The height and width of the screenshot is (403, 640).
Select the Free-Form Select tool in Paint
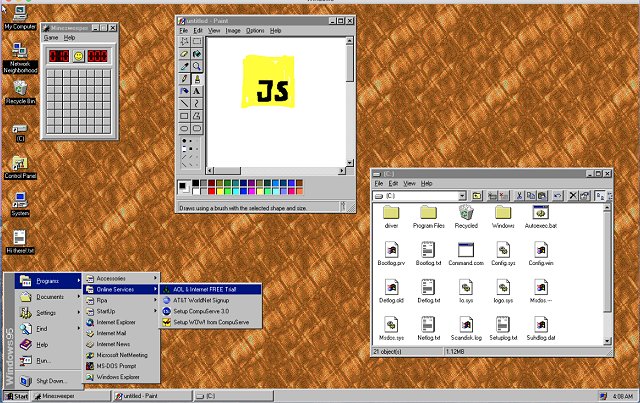point(184,41)
